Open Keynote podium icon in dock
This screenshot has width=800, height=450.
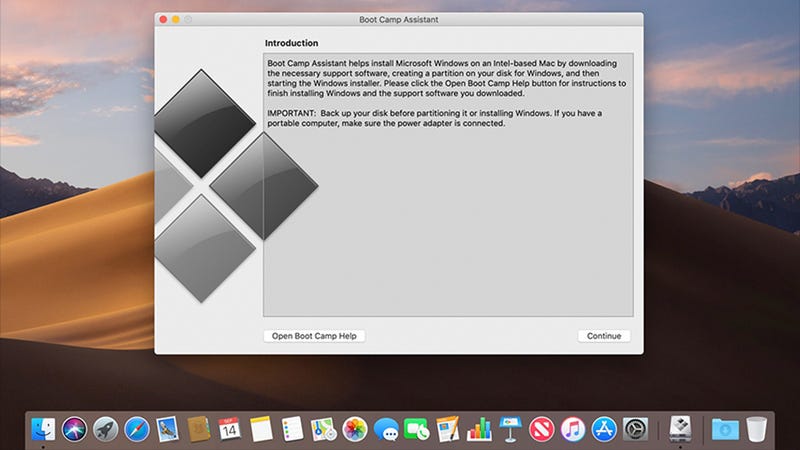pyautogui.click(x=510, y=429)
